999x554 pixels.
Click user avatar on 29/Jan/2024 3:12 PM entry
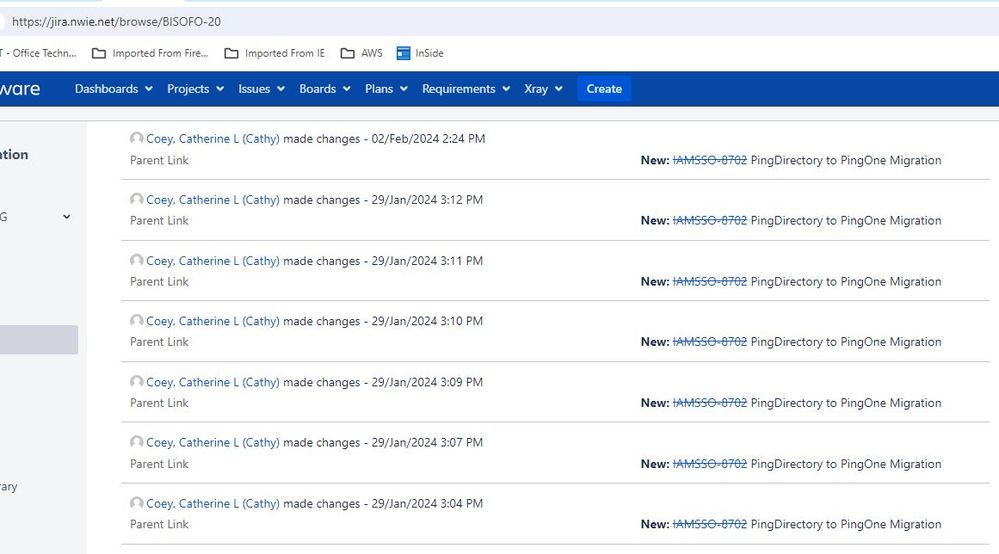tap(136, 199)
